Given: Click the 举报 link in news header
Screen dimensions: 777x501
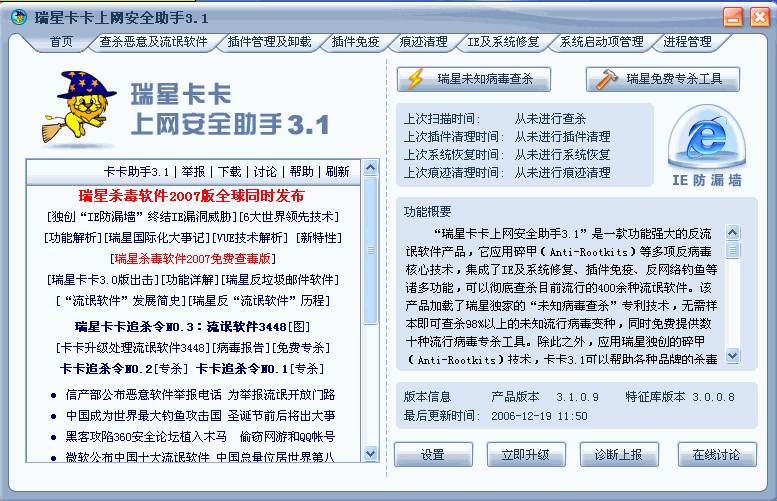Looking at the screenshot, I should pos(193,172).
